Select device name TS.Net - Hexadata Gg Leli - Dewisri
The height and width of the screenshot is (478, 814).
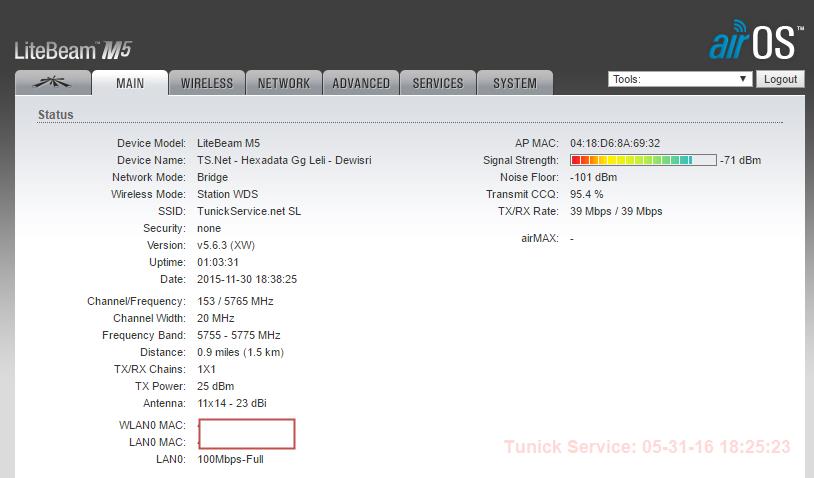click(284, 160)
